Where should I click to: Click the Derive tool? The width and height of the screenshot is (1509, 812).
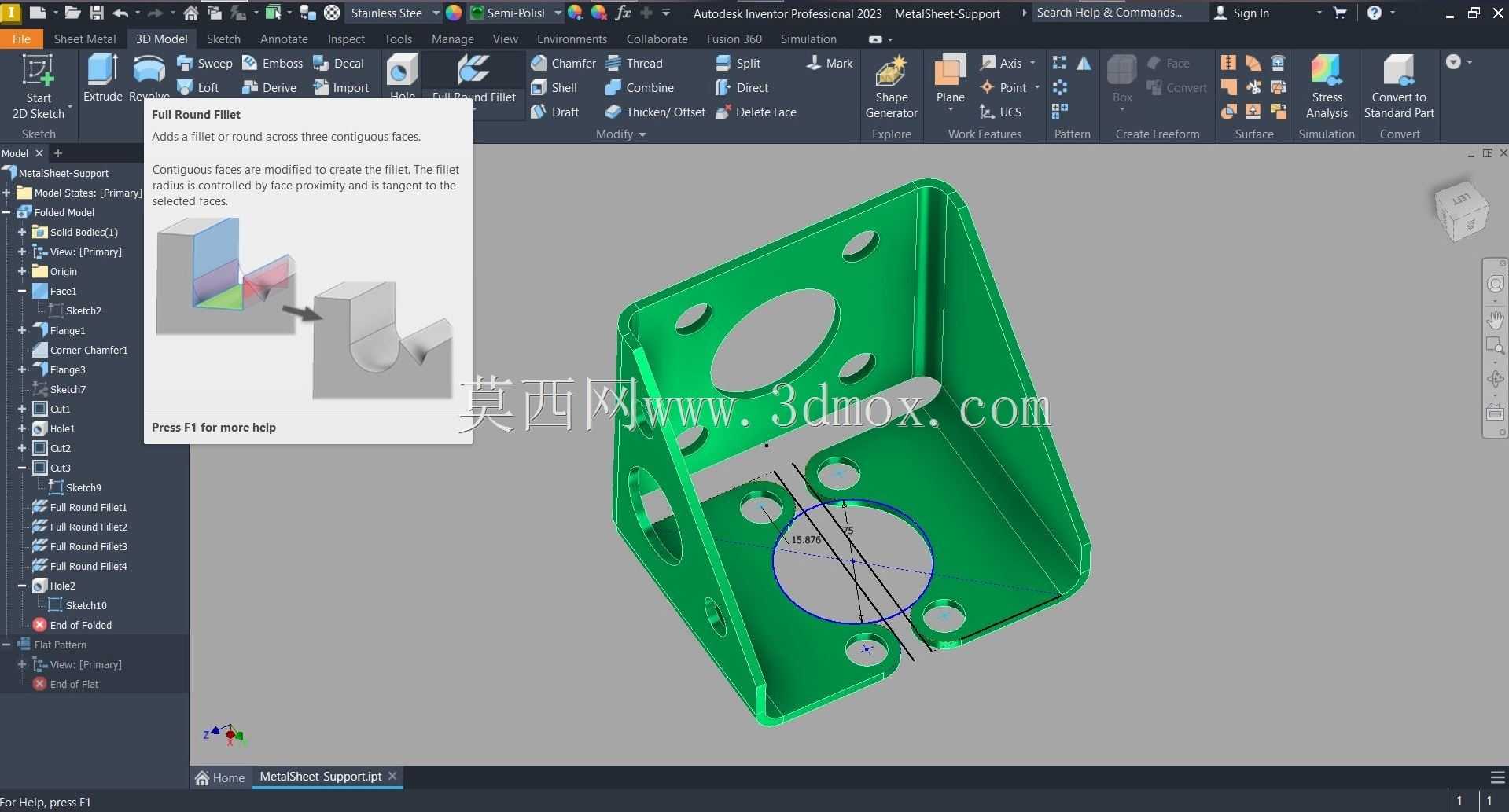pos(269,88)
